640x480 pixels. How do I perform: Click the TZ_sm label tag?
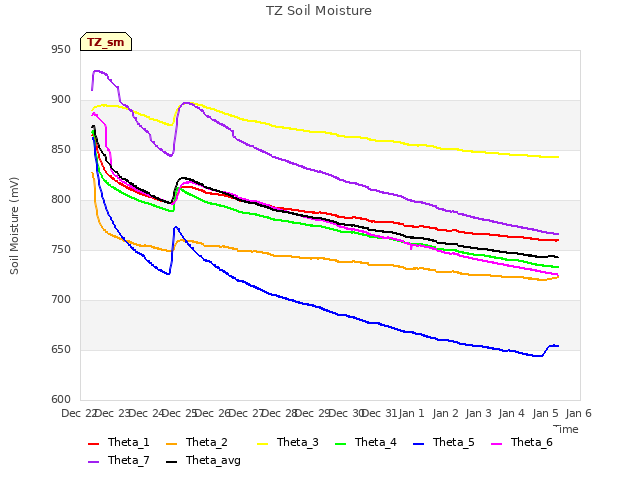point(106,42)
